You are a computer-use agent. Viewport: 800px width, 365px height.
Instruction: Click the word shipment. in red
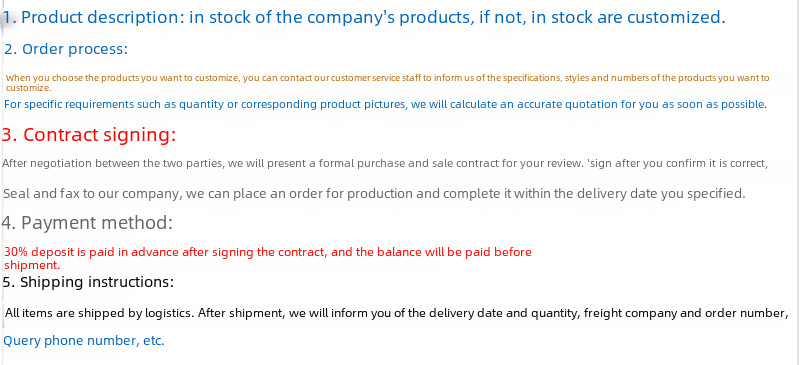(x=32, y=265)
